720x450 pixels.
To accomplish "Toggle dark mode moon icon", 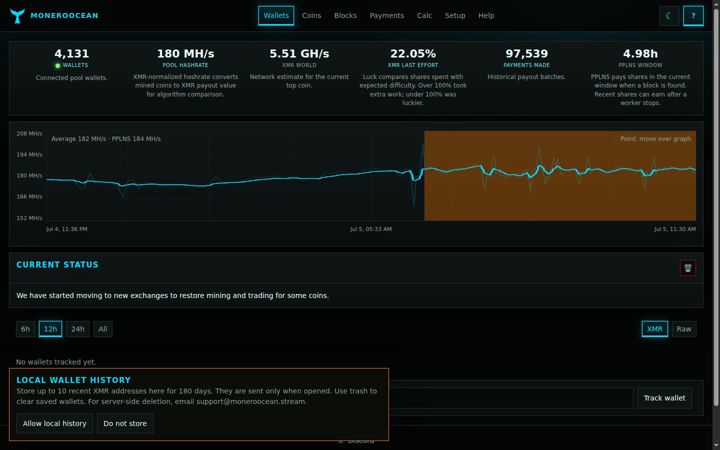I will 669,16.
